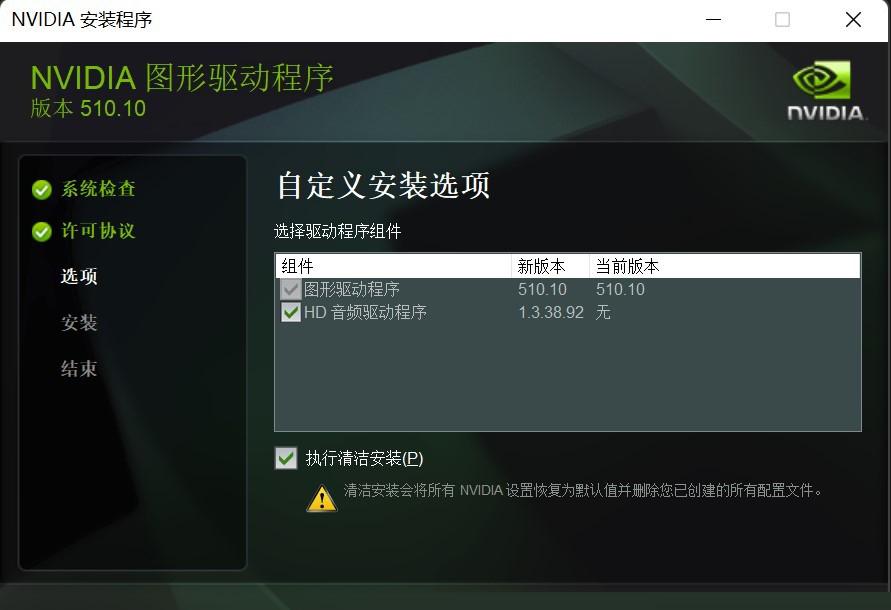Uncheck the HD 音频驱动程序 checkbox
Viewport: 891px width, 610px height.
[290, 312]
